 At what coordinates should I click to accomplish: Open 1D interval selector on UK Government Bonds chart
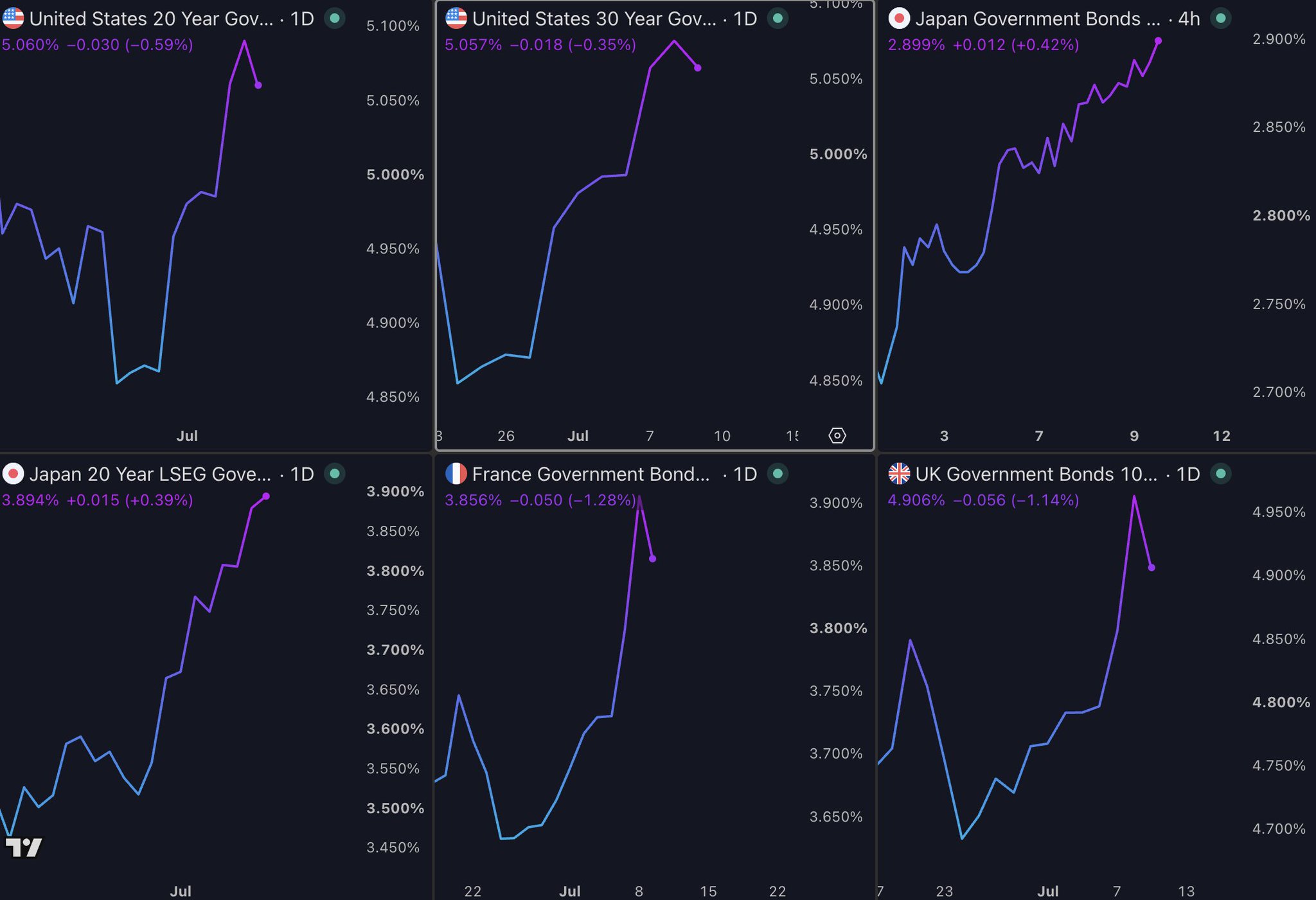click(1188, 474)
